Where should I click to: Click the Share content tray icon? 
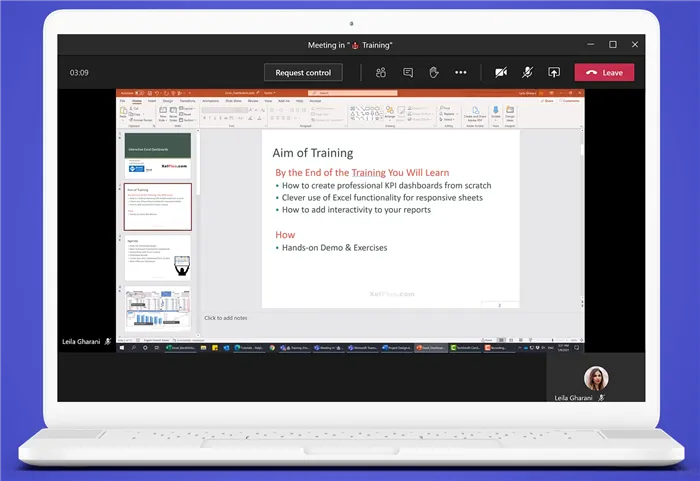[x=554, y=72]
